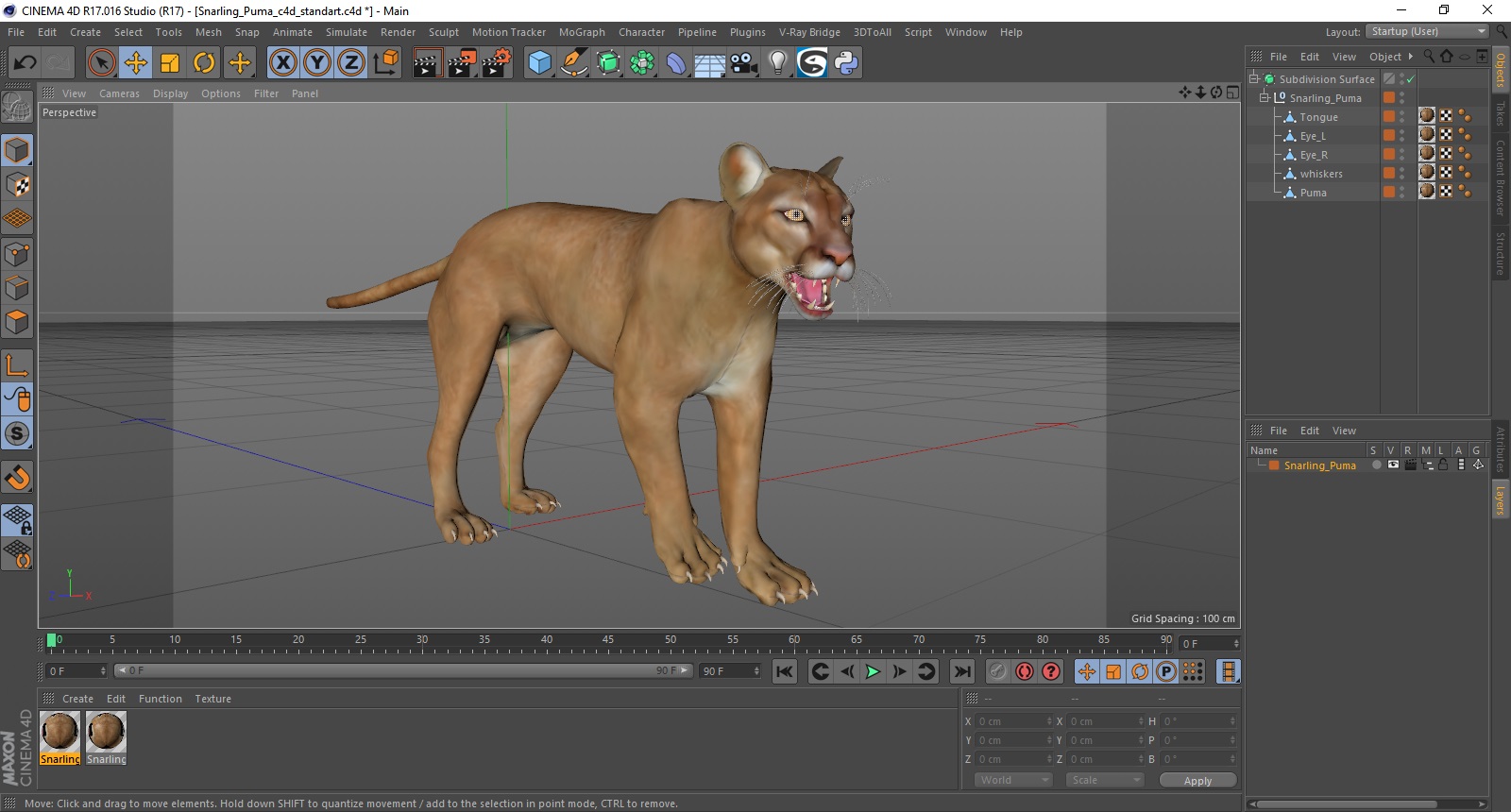The width and height of the screenshot is (1511, 812).
Task: Add a Cube primitive object
Action: pos(539,63)
